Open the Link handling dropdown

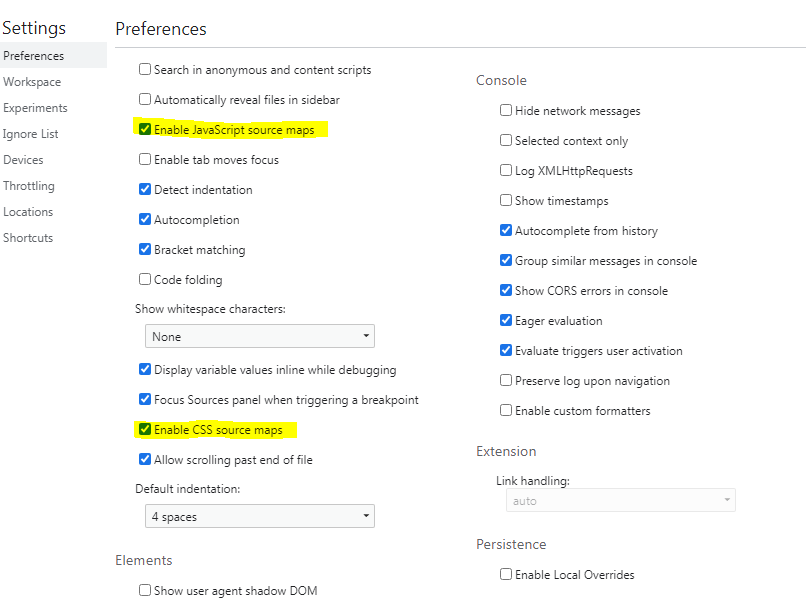point(621,501)
